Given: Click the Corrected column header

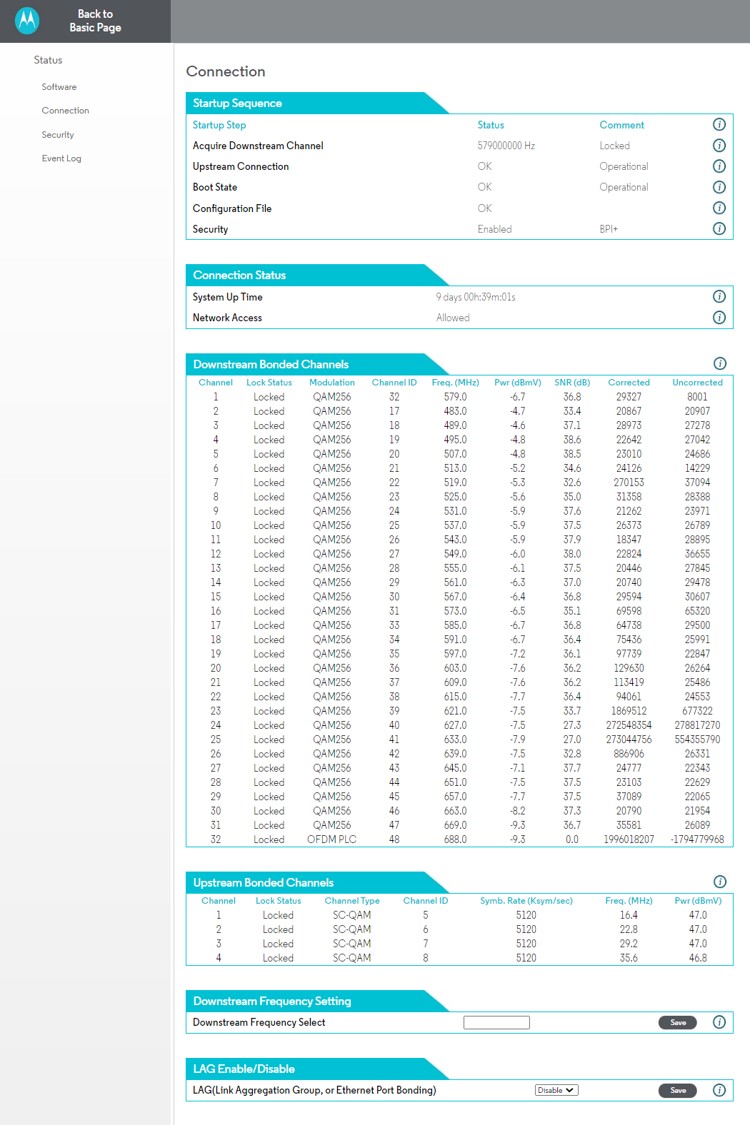Looking at the screenshot, I should pyautogui.click(x=629, y=382).
